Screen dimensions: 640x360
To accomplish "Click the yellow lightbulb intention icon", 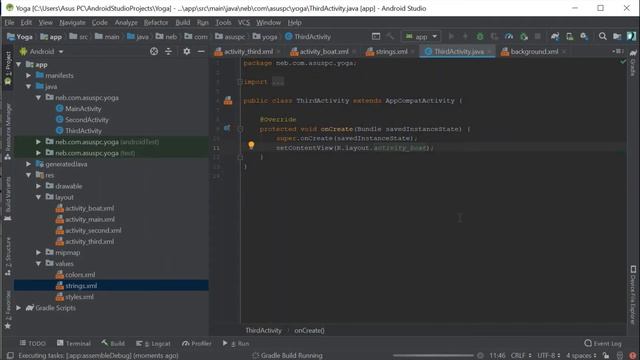I will 251,145.
